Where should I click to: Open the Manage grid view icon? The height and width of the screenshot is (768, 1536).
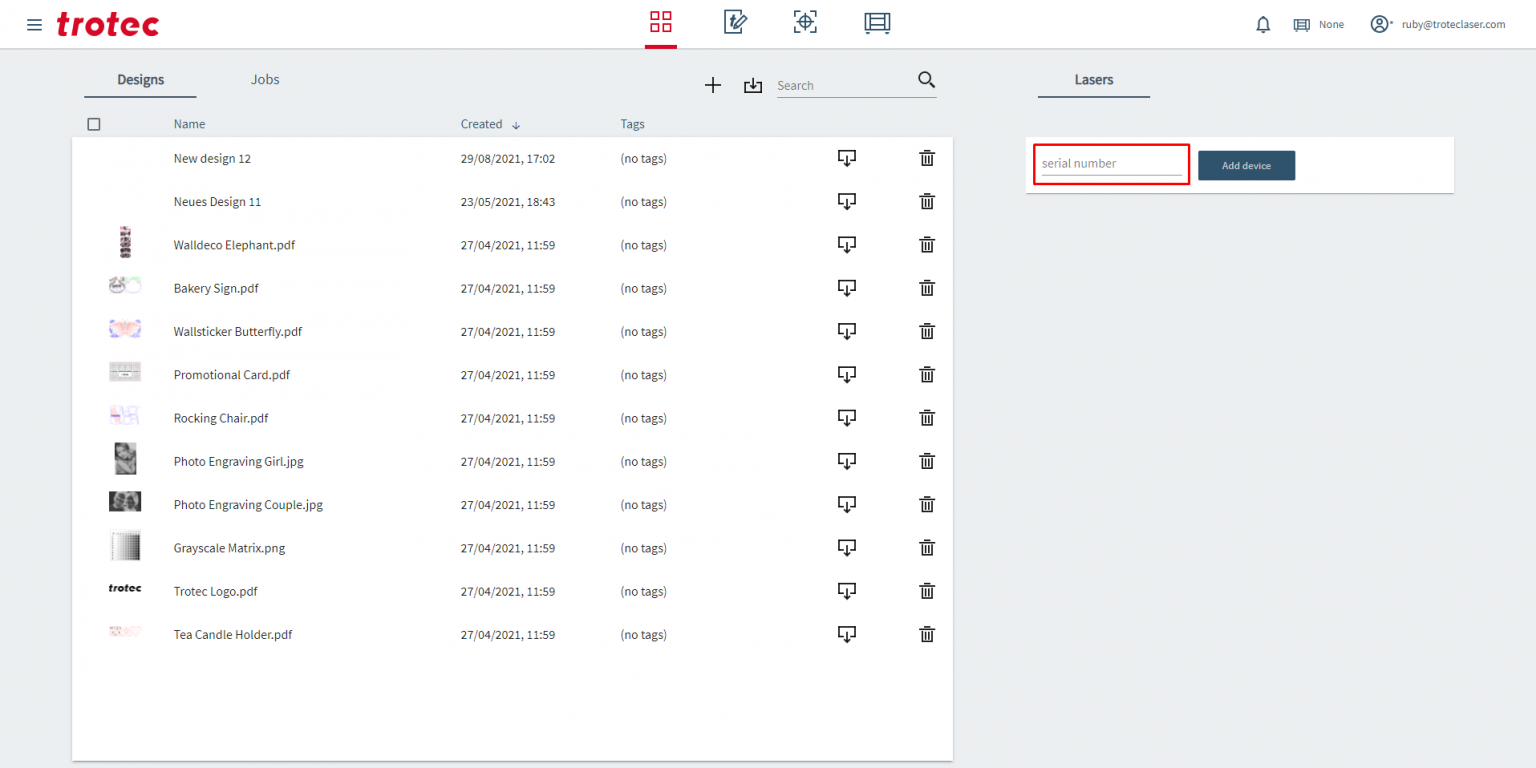[x=660, y=23]
